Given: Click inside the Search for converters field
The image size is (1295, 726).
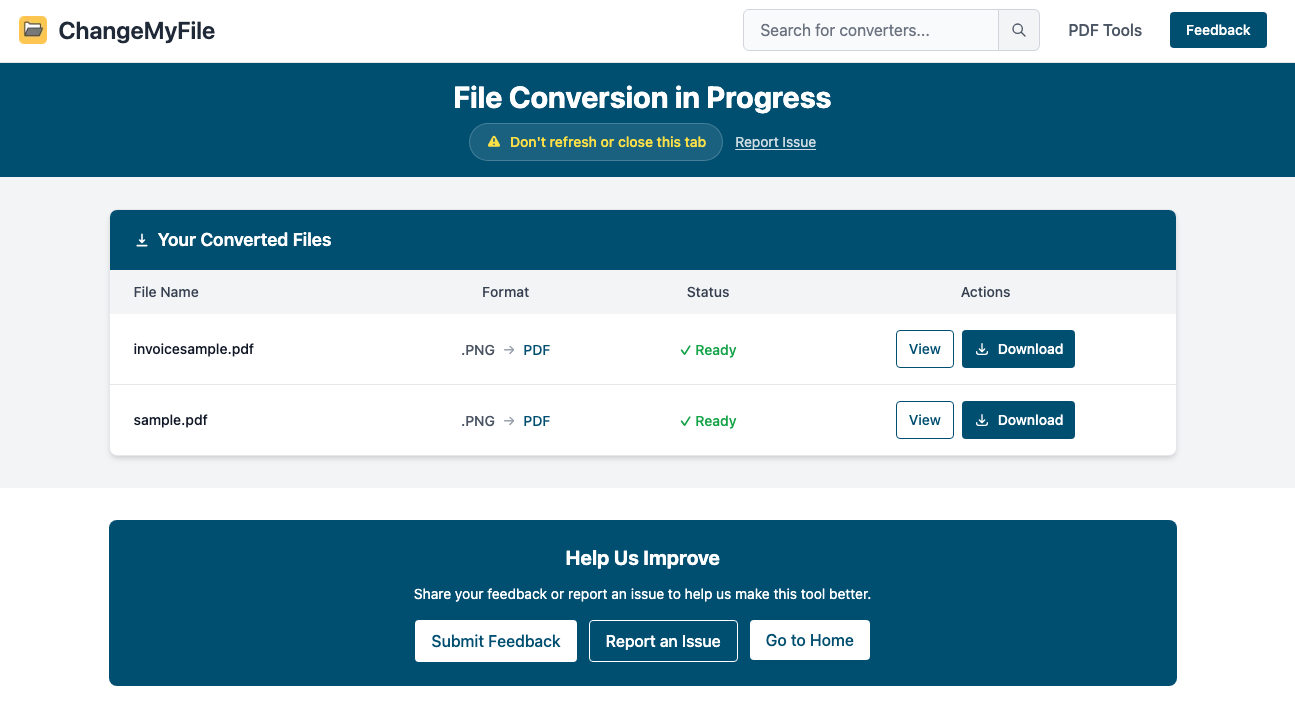Looking at the screenshot, I should coord(870,30).
